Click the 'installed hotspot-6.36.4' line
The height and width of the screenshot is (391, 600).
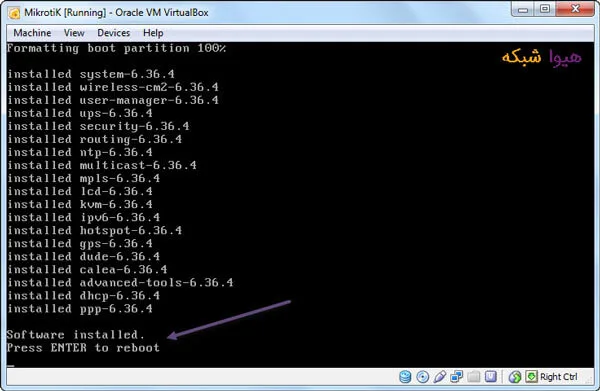point(95,230)
